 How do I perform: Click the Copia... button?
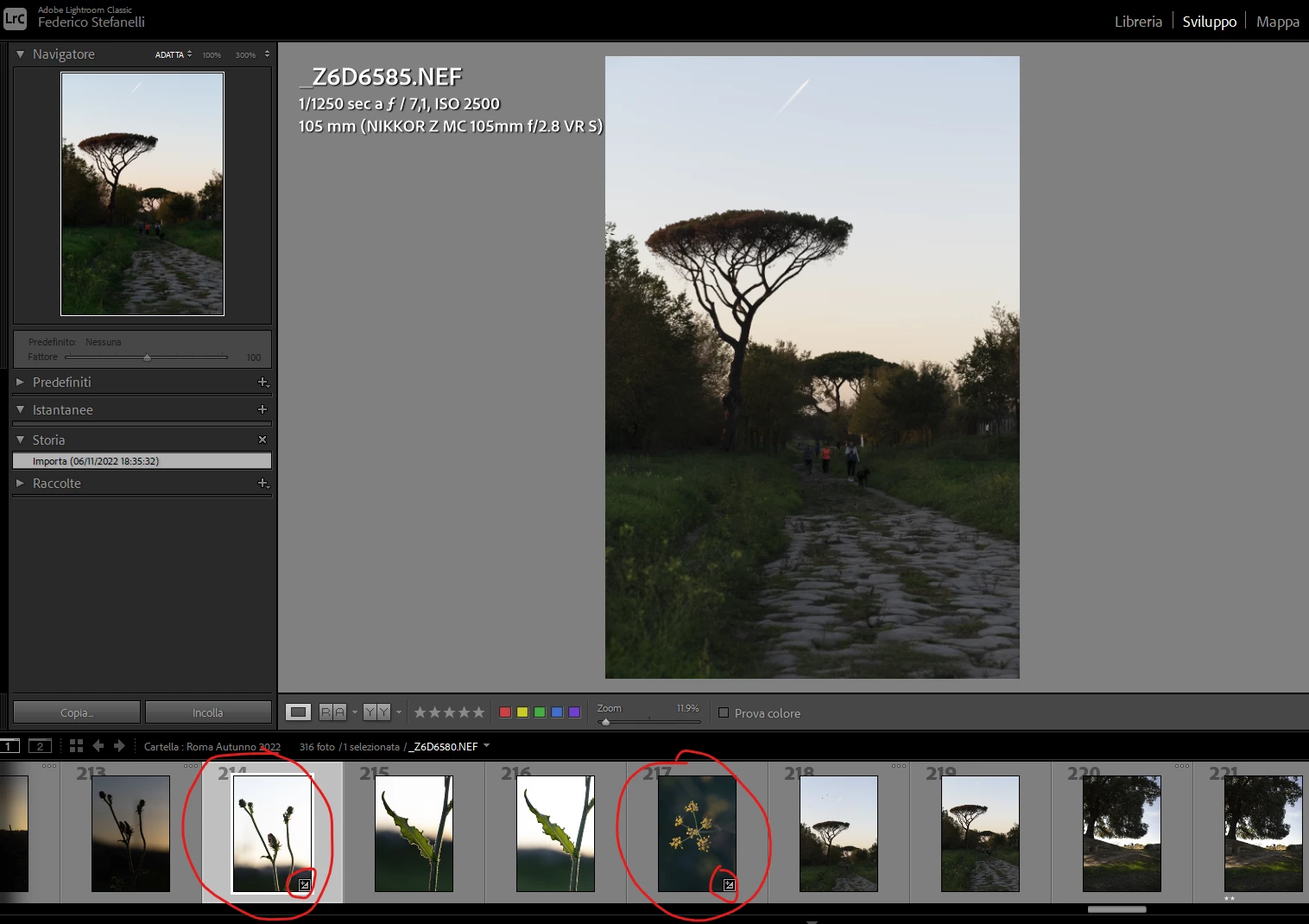point(77,712)
